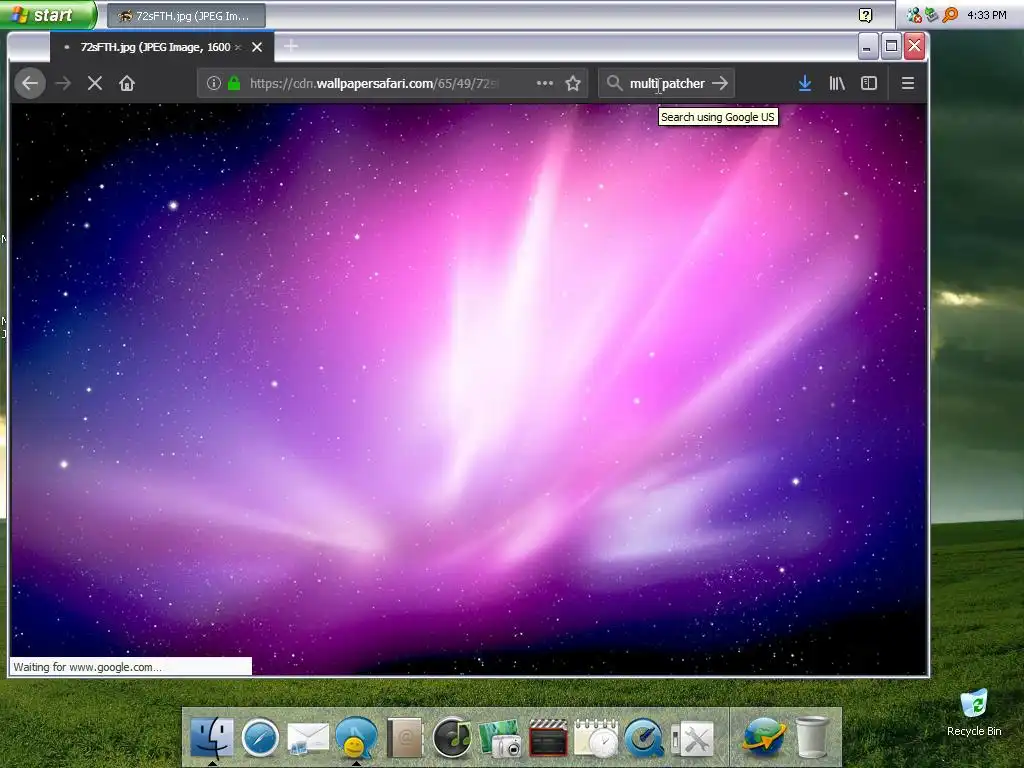
Task: Click the help question mark icon in the taskbar
Action: coord(865,15)
